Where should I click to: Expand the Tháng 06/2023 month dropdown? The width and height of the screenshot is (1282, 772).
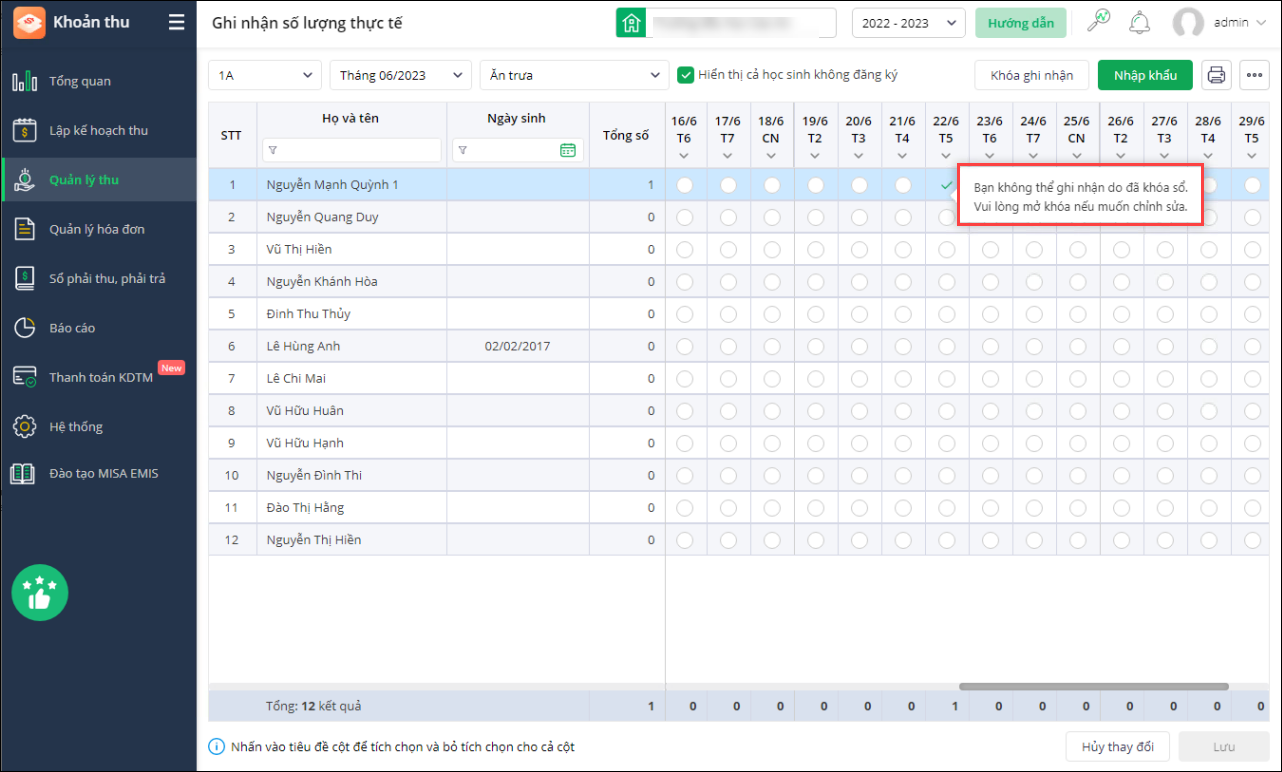400,75
